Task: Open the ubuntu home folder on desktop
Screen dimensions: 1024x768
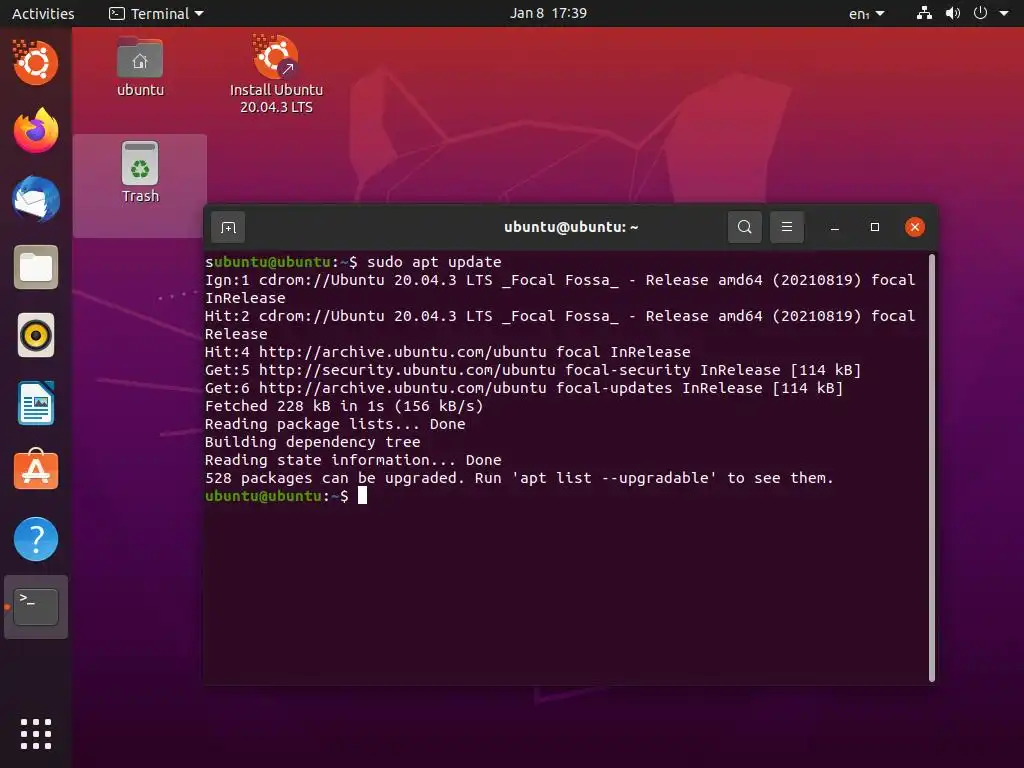Action: coord(140,67)
